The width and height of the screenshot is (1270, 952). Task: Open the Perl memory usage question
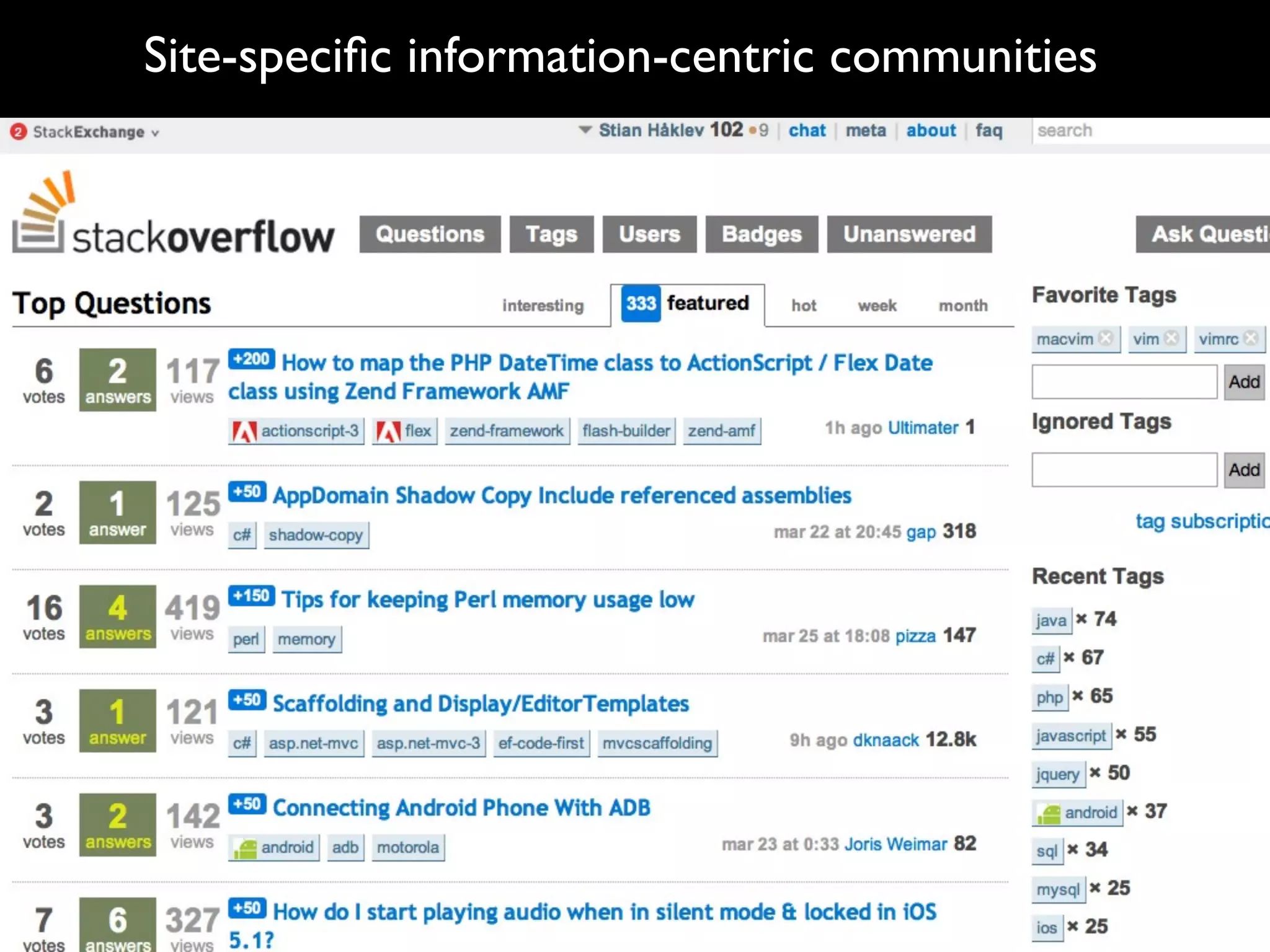pos(487,600)
